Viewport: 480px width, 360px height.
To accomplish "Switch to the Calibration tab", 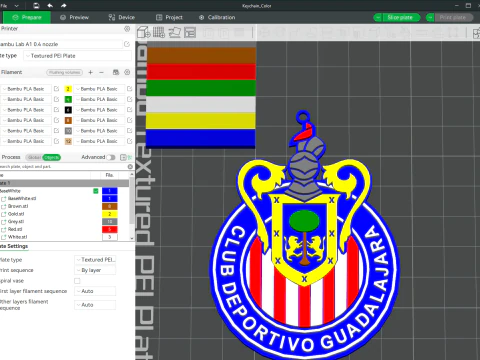I will [x=217, y=17].
